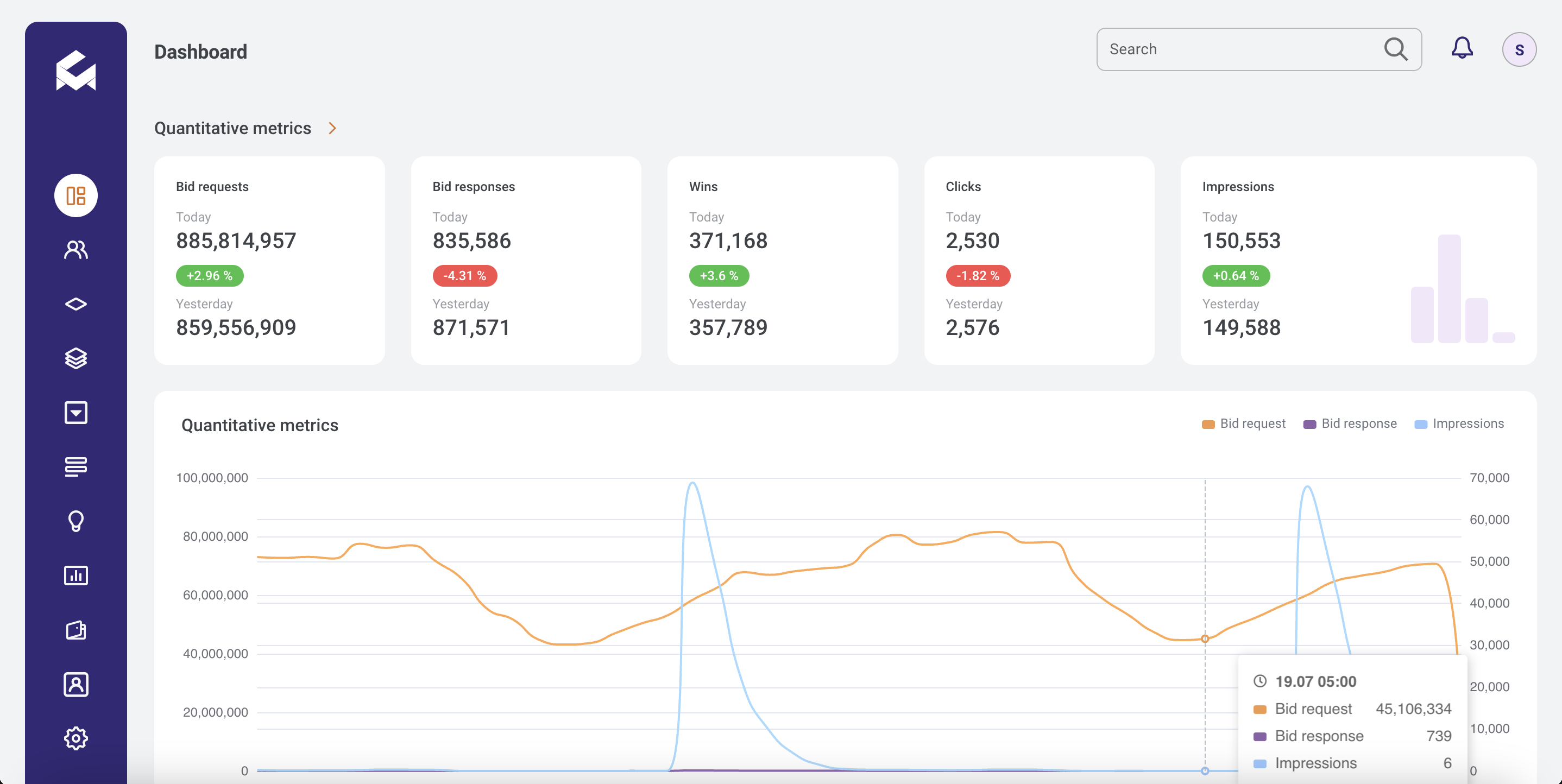Expand Quantitative metrics via orange chevron
The height and width of the screenshot is (784, 1562).
click(332, 129)
